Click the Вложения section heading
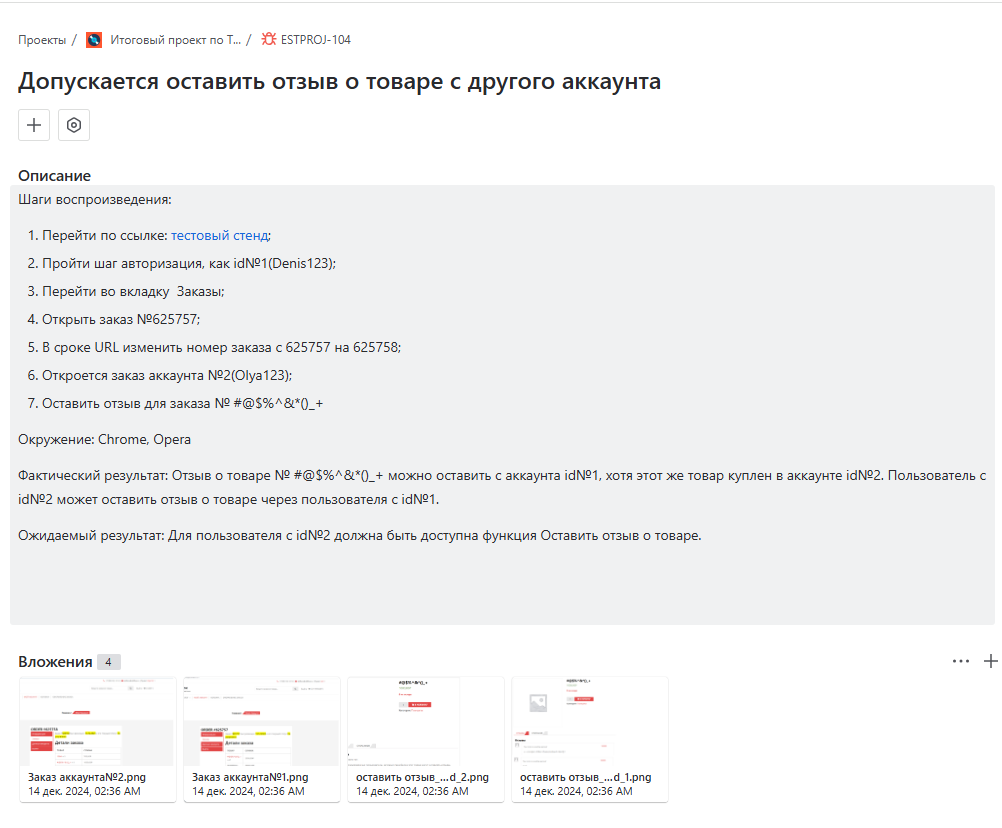This screenshot has height=828, width=1002. [x=55, y=661]
